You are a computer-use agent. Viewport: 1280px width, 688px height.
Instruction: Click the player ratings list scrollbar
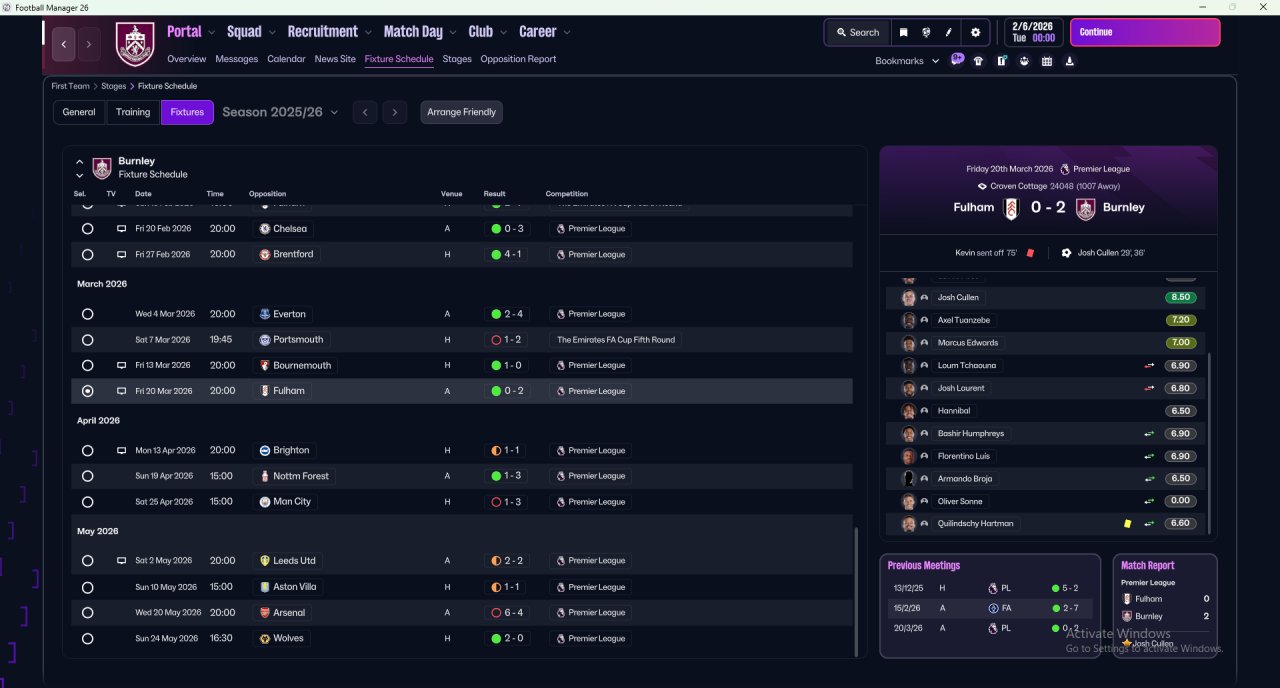click(1210, 442)
